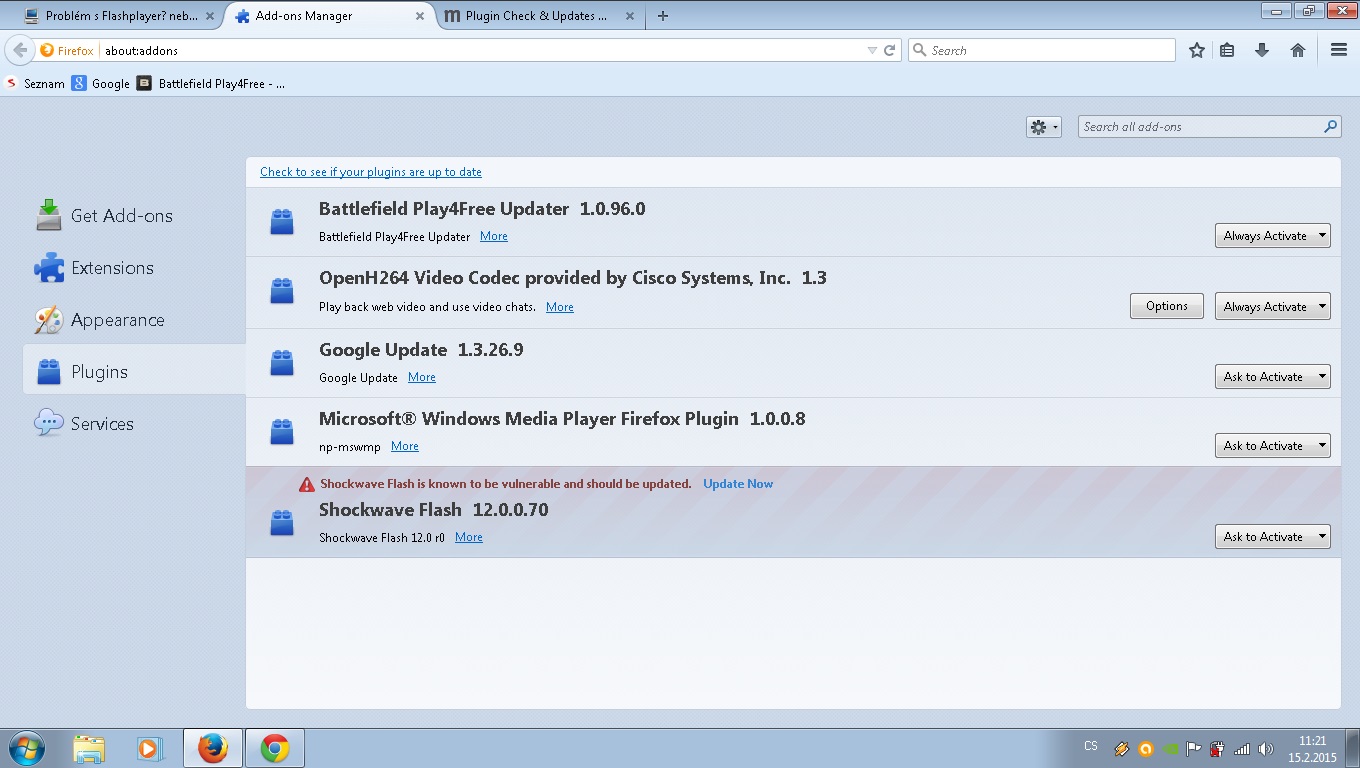
Task: Open the Battlefield Updater activation dropdown
Action: point(1272,236)
